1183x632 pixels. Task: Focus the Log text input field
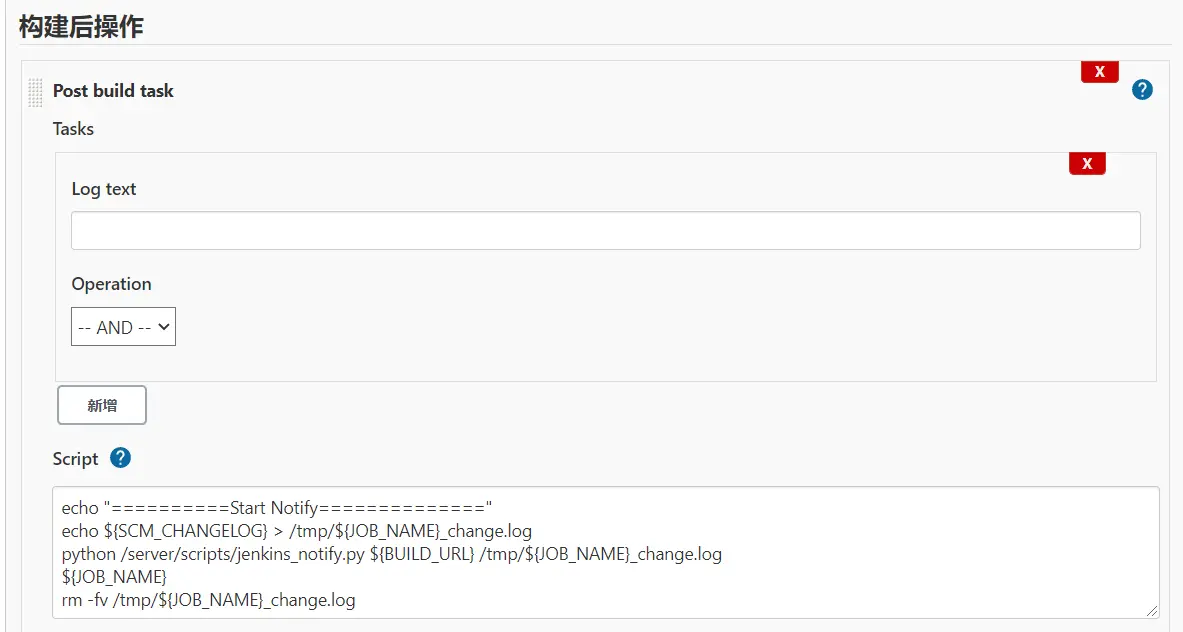[605, 230]
